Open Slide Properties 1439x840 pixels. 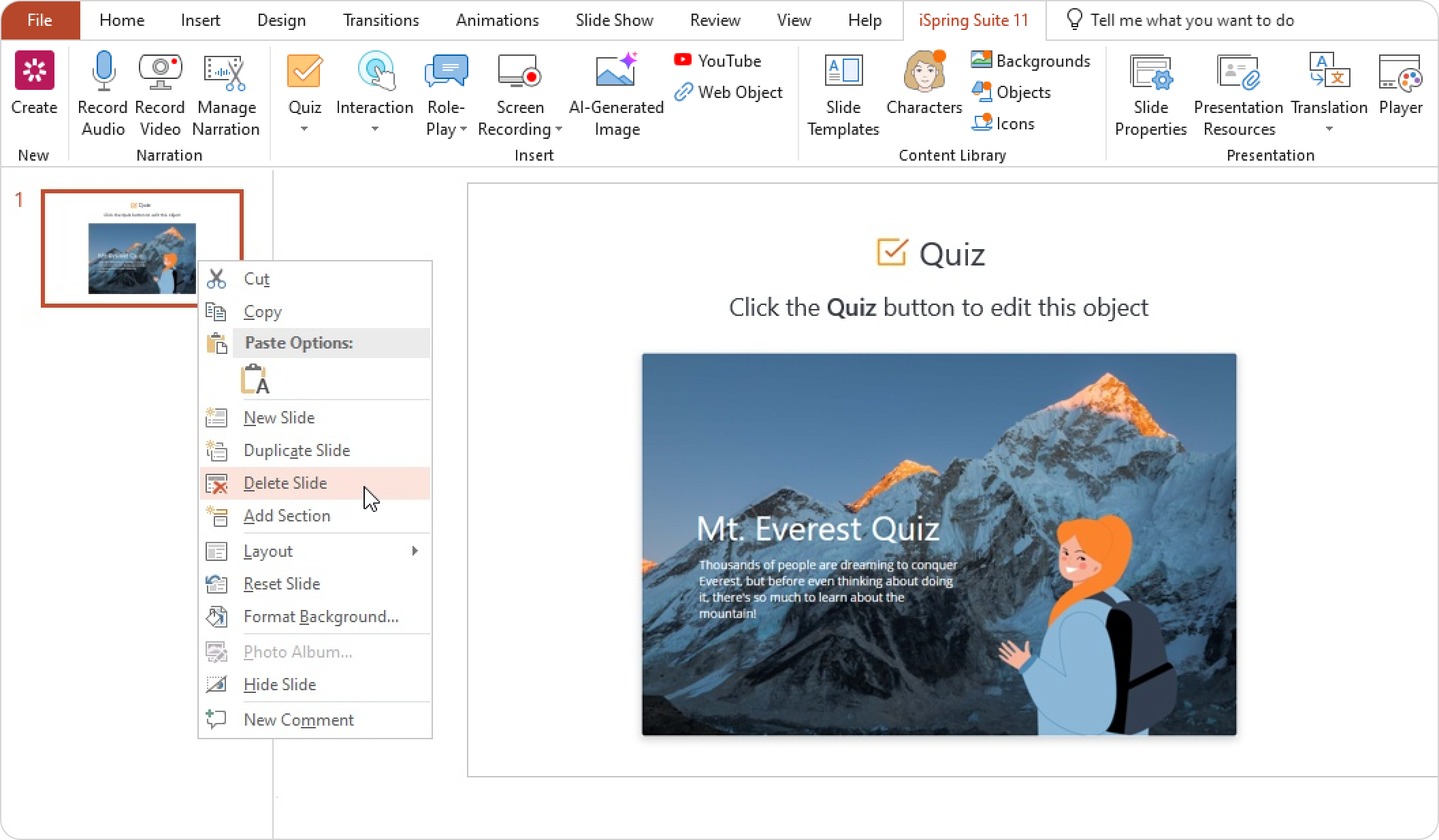coord(1150,73)
